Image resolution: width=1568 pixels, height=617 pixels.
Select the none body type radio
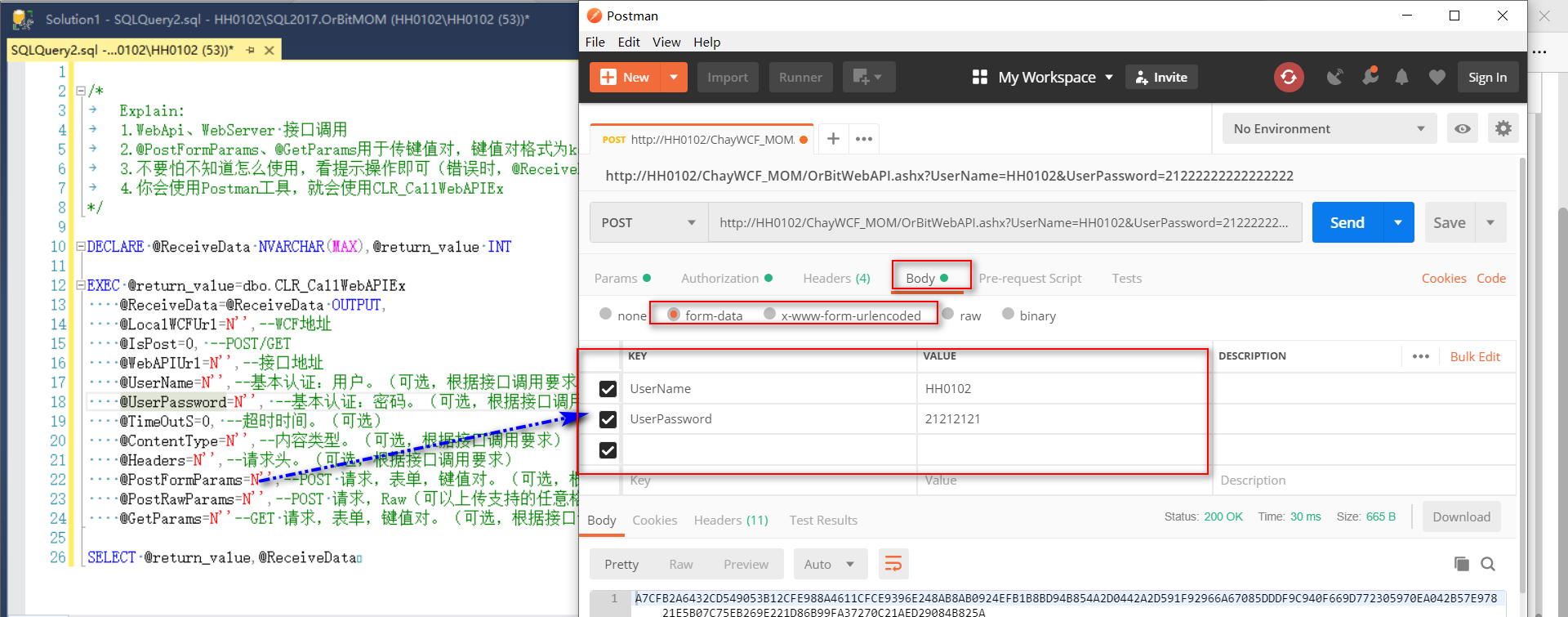point(605,314)
